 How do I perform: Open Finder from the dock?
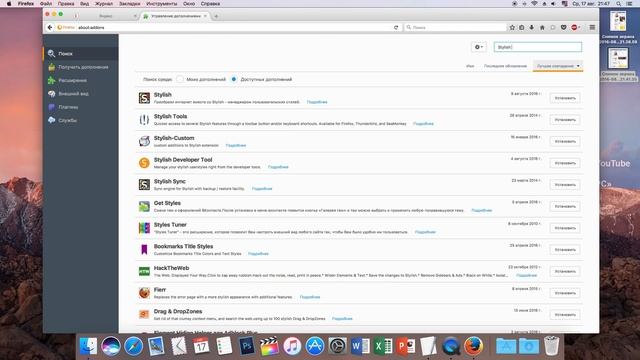coord(88,346)
